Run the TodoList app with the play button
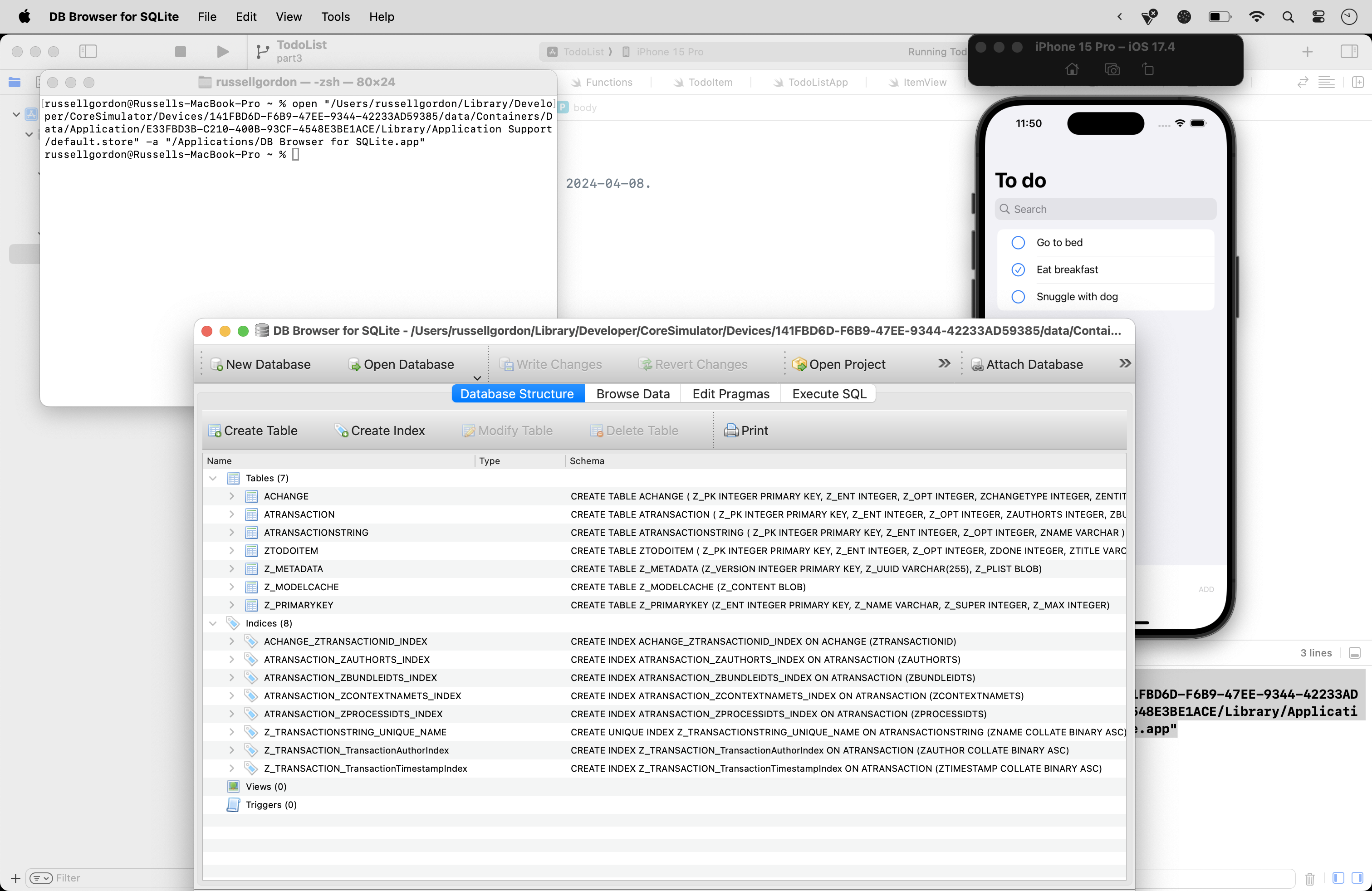The image size is (1372, 891). pyautogui.click(x=222, y=51)
